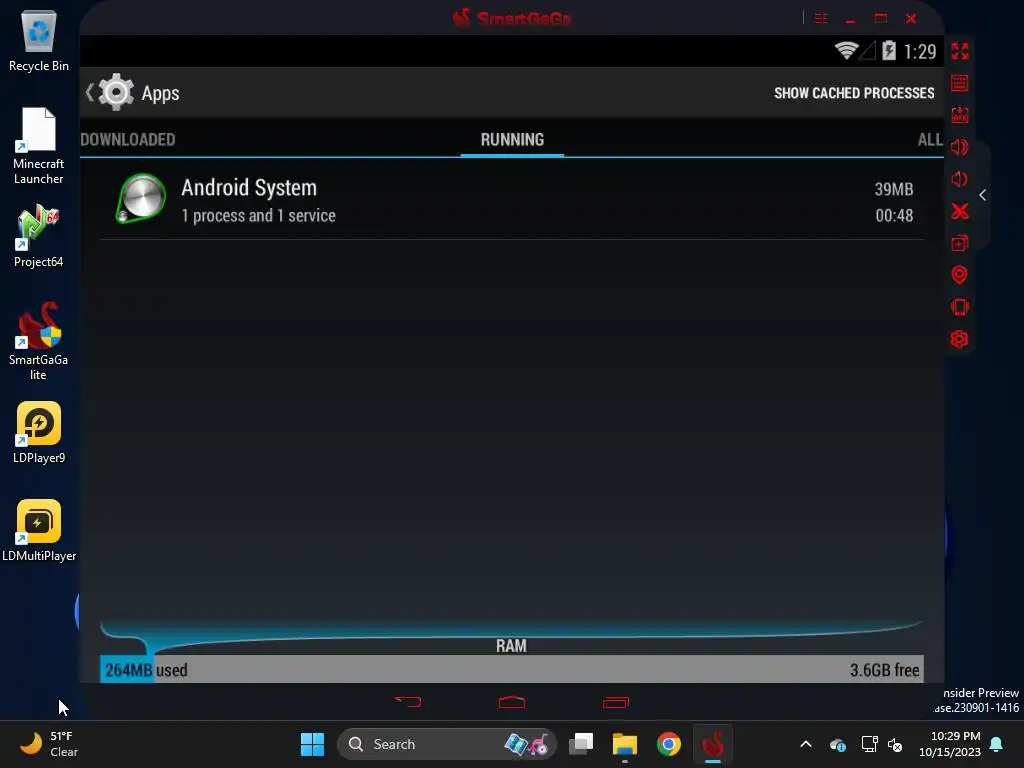Launch Project64 desktop shortcut
The height and width of the screenshot is (768, 1024).
(39, 236)
